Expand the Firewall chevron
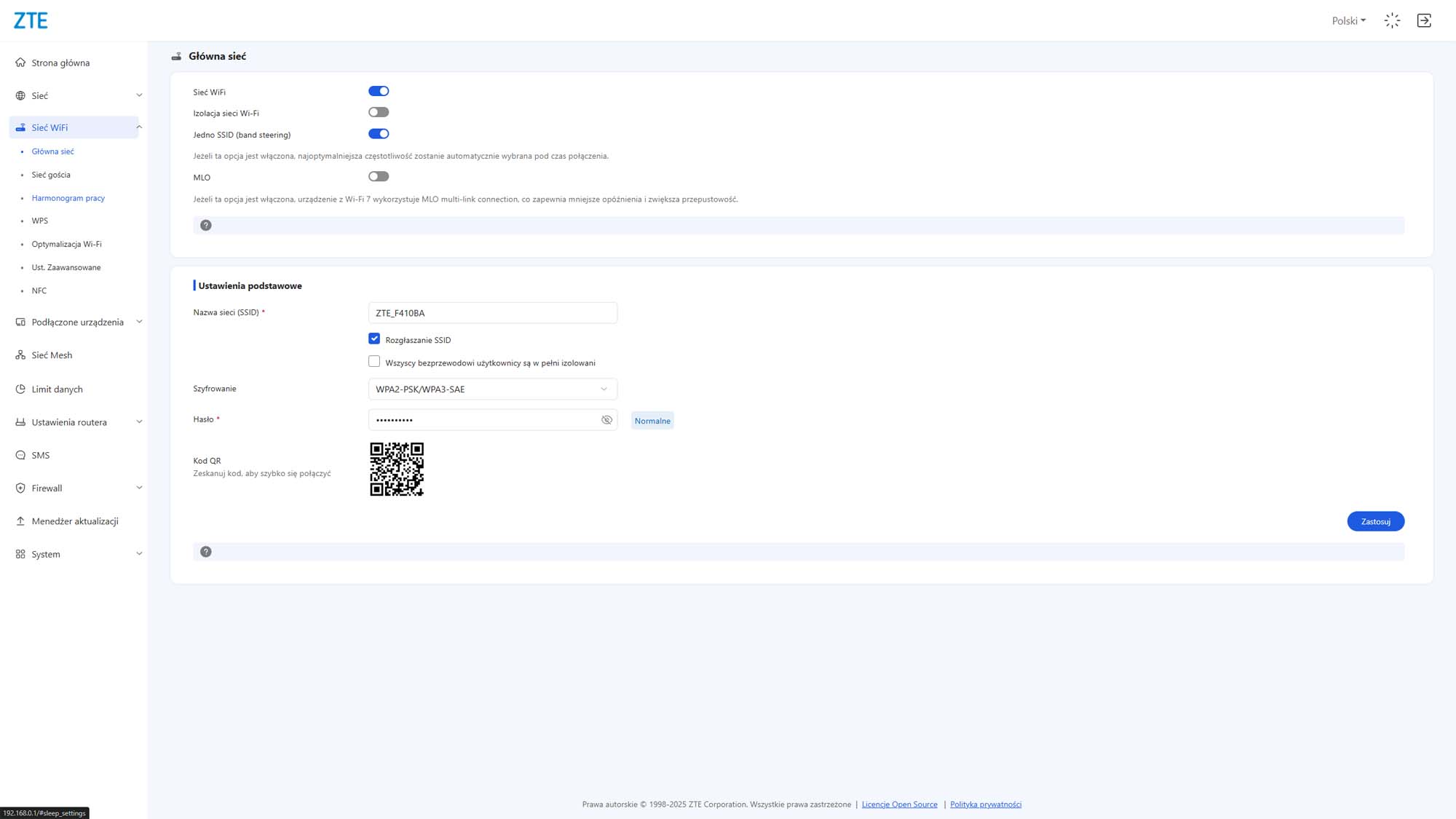The width and height of the screenshot is (1456, 819). [139, 488]
